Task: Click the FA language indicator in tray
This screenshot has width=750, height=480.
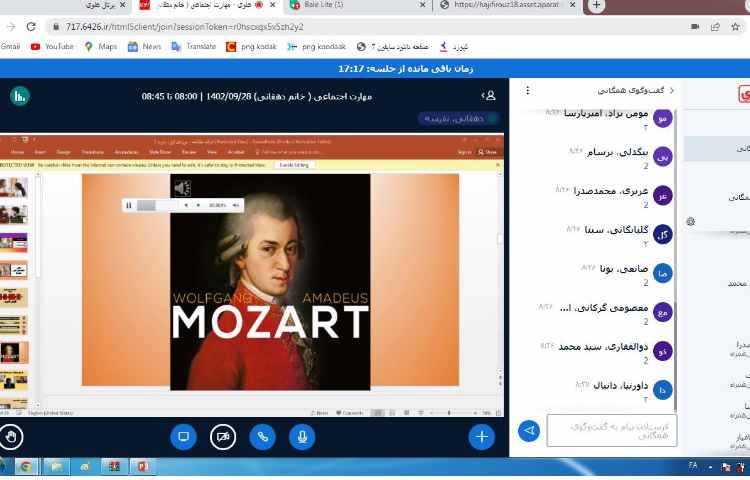Action: pyautogui.click(x=693, y=465)
